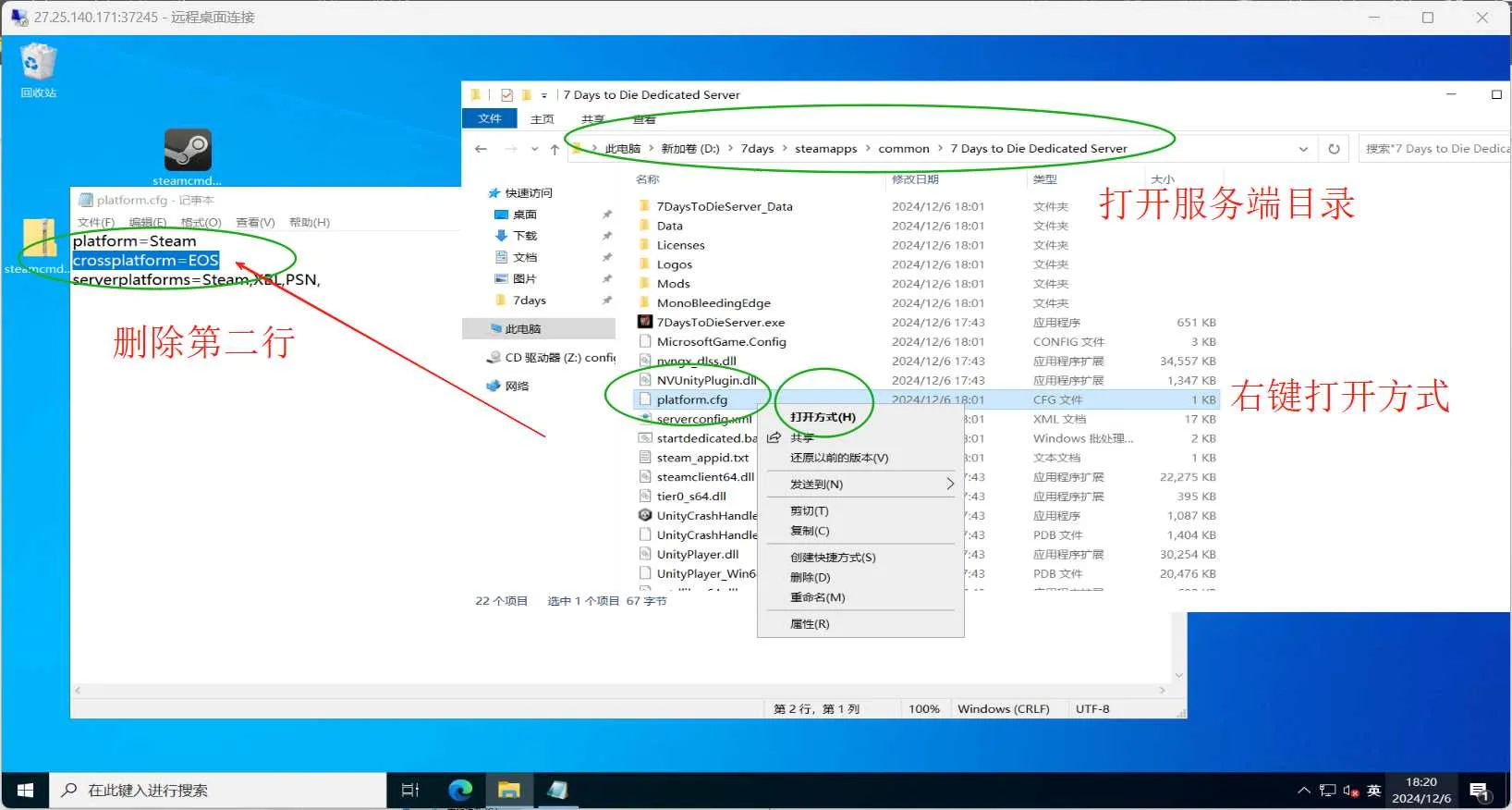Viewport: 1512px width, 810px height.
Task: Expand the address bar history dropdown
Action: point(1303,149)
